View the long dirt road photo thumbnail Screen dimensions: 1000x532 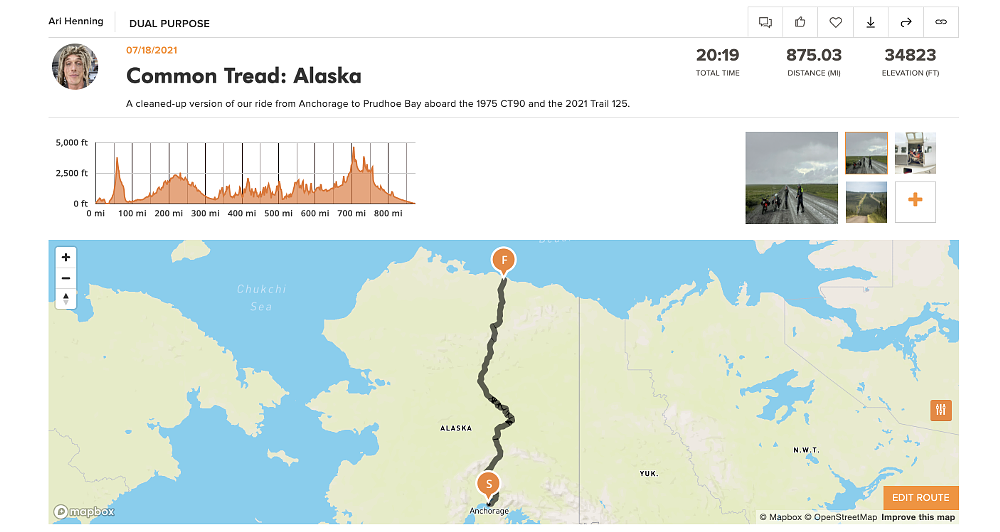point(866,201)
